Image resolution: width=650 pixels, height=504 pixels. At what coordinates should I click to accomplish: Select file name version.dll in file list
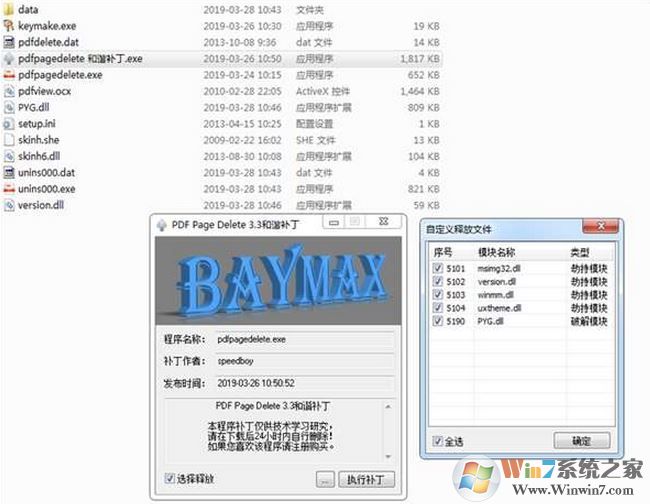click(41, 205)
